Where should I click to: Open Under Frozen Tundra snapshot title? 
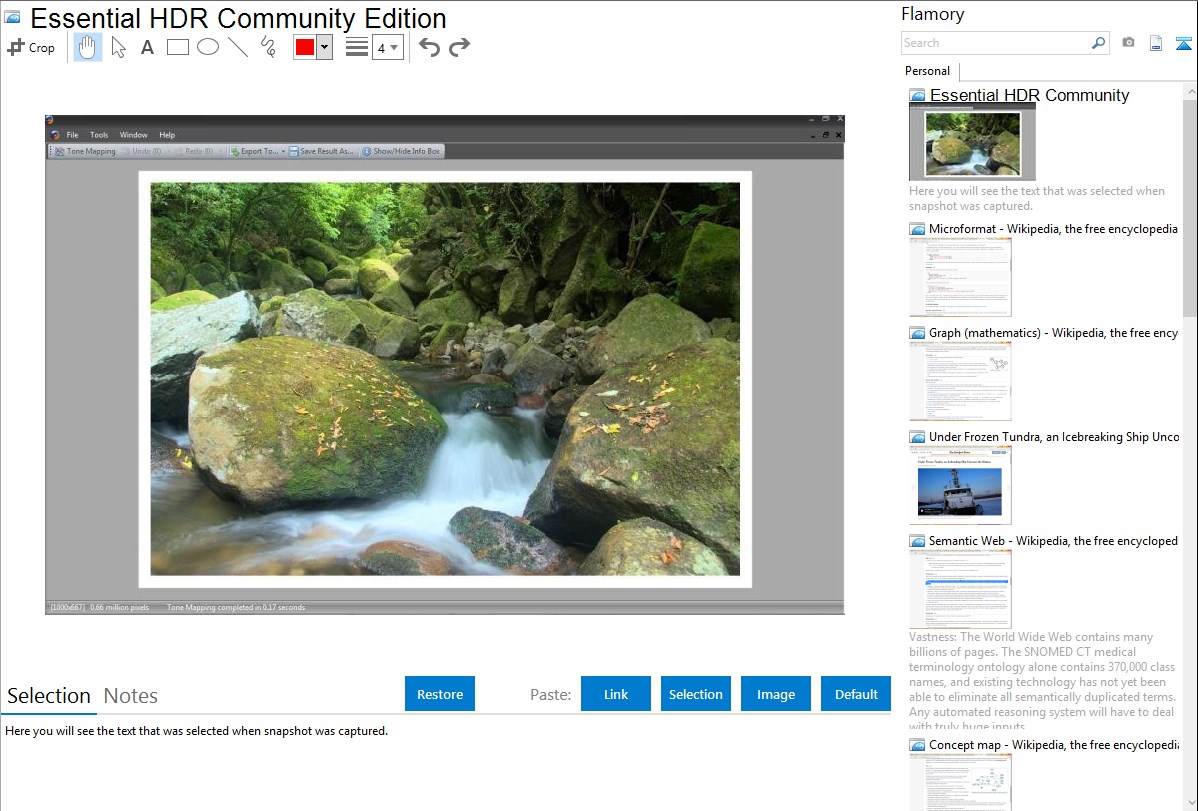tap(1054, 437)
